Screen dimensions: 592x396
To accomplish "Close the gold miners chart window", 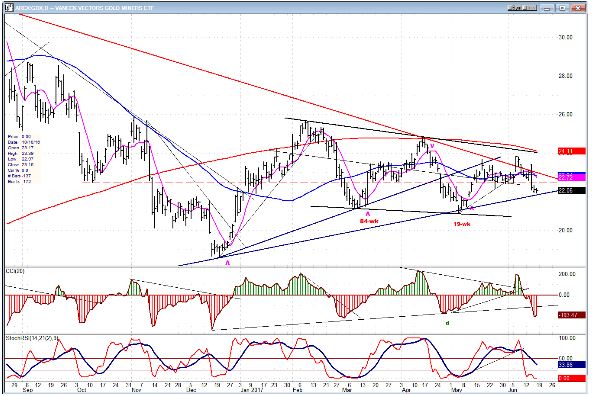I will tap(579, 8).
